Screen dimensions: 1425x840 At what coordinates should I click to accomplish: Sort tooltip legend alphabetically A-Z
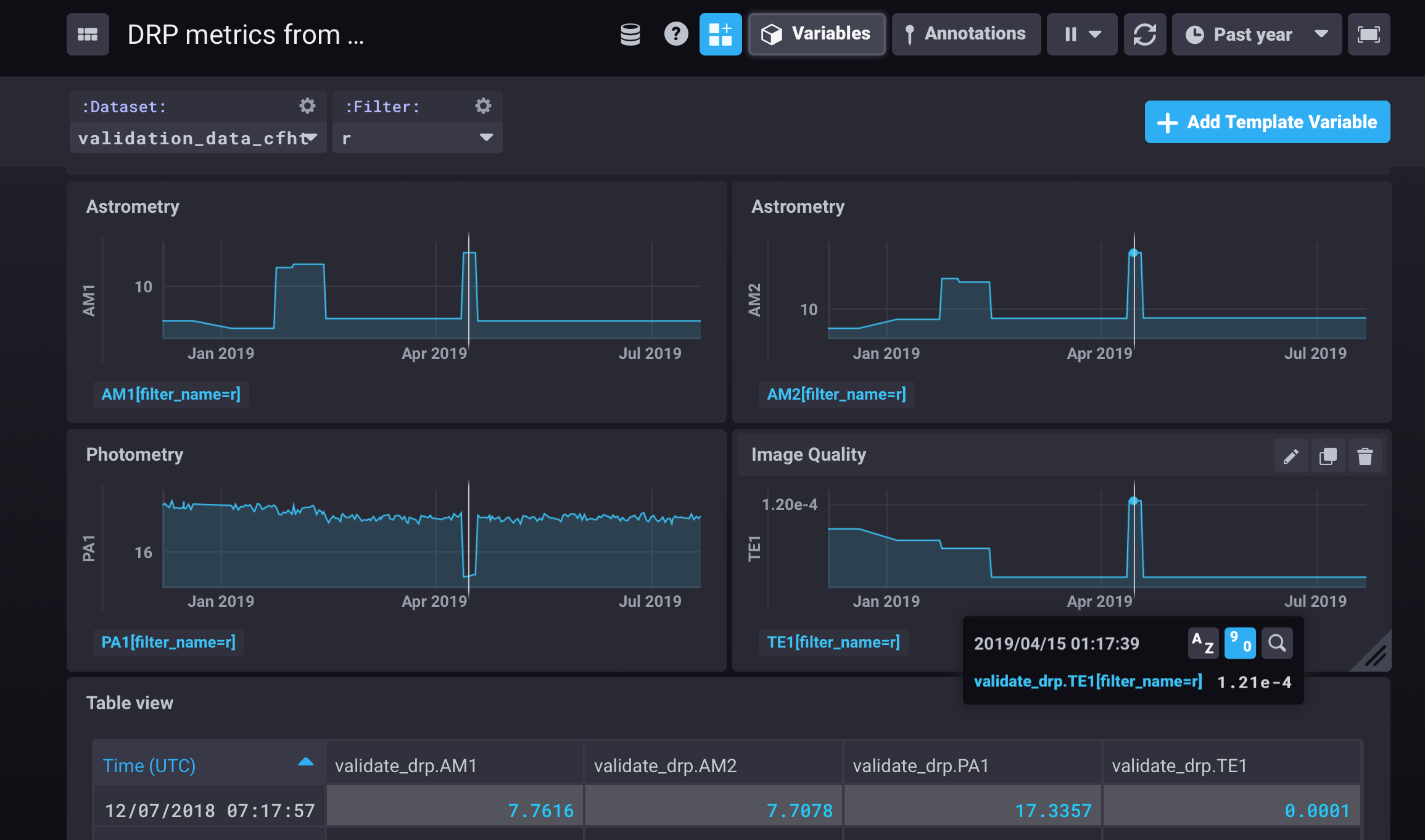tap(1203, 643)
